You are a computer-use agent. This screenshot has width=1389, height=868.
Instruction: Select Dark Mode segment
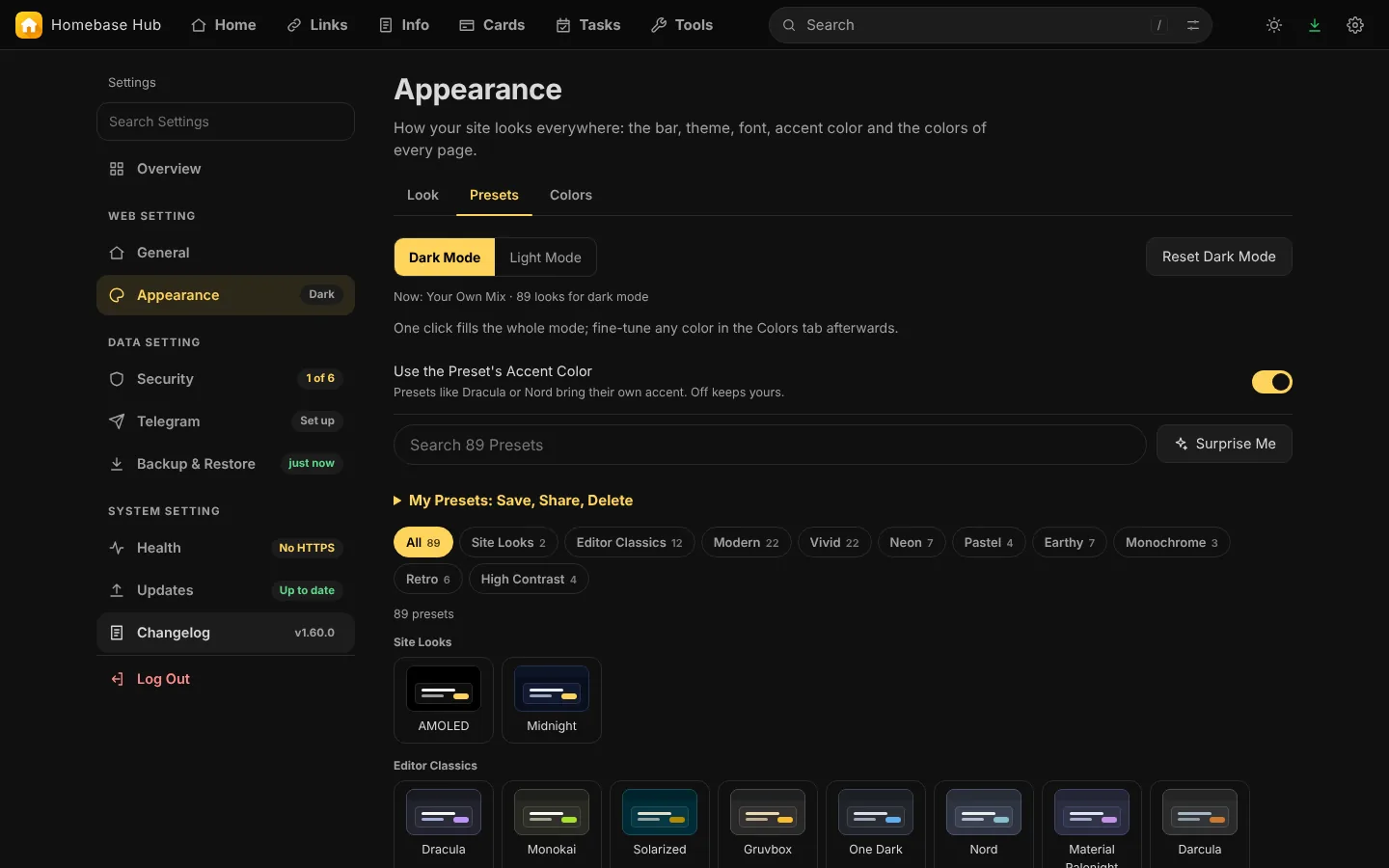pyautogui.click(x=445, y=258)
